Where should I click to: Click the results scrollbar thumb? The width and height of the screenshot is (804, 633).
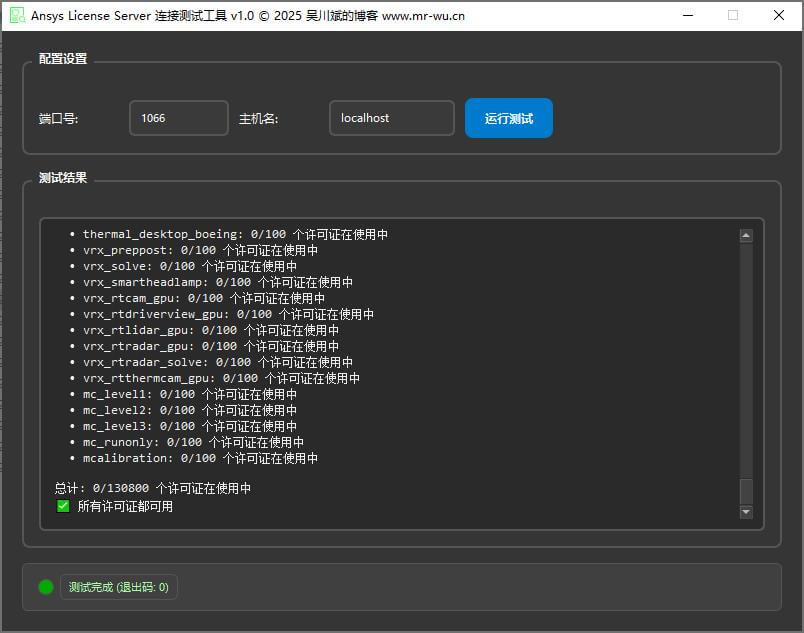tap(745, 491)
